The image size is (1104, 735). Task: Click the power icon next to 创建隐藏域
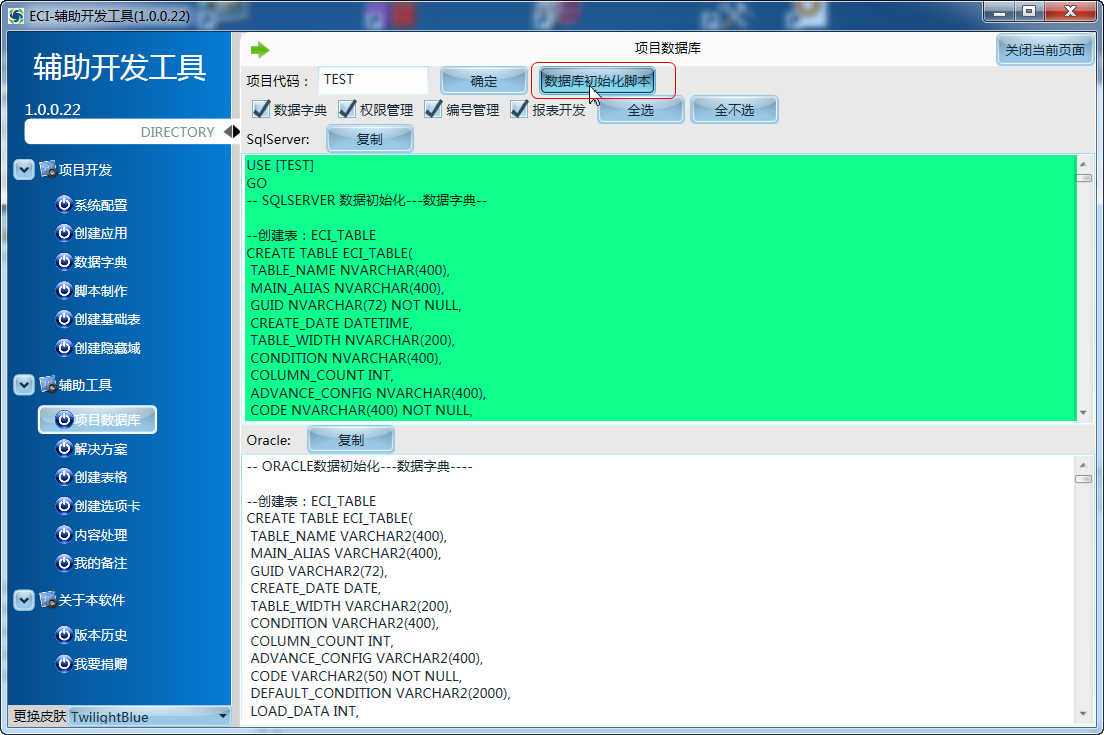(x=64, y=347)
